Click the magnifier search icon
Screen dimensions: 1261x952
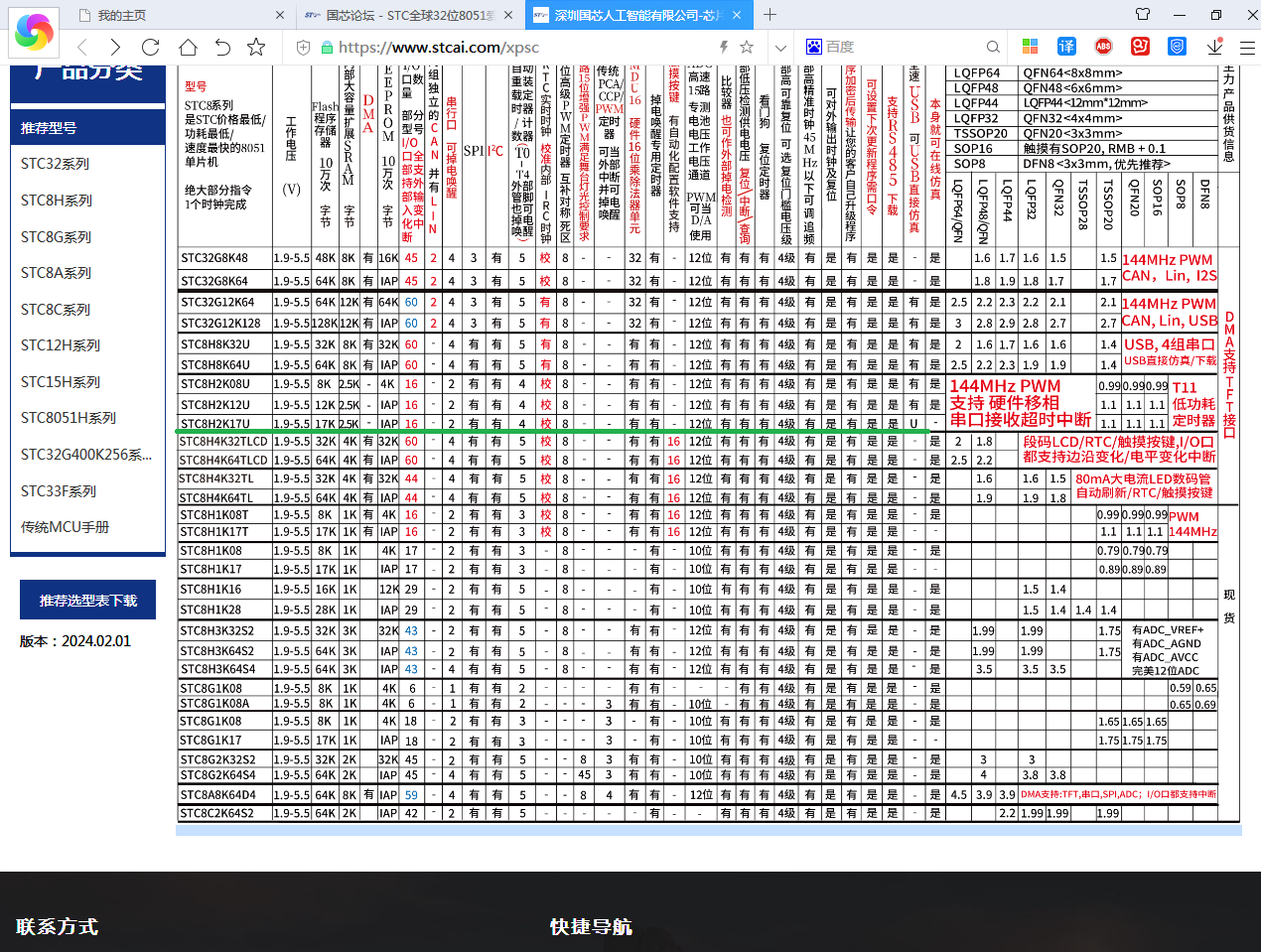[x=993, y=47]
